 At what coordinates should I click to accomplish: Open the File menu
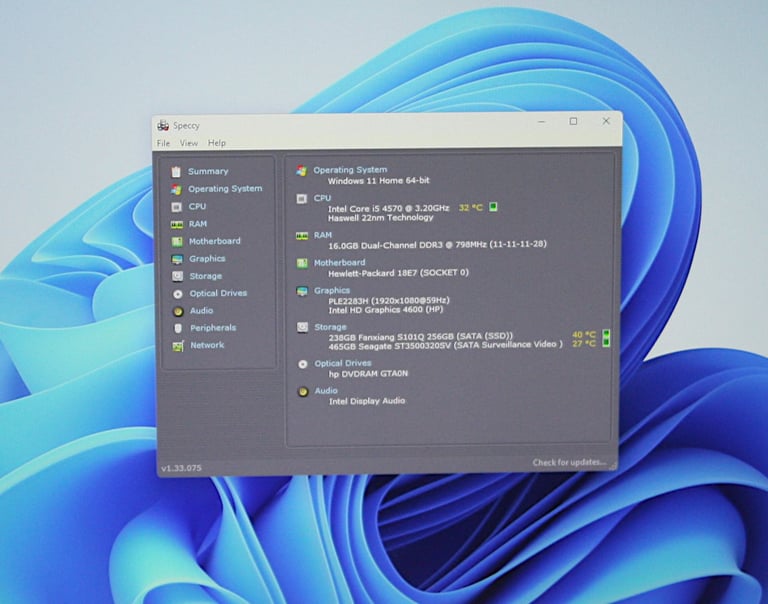click(x=163, y=143)
